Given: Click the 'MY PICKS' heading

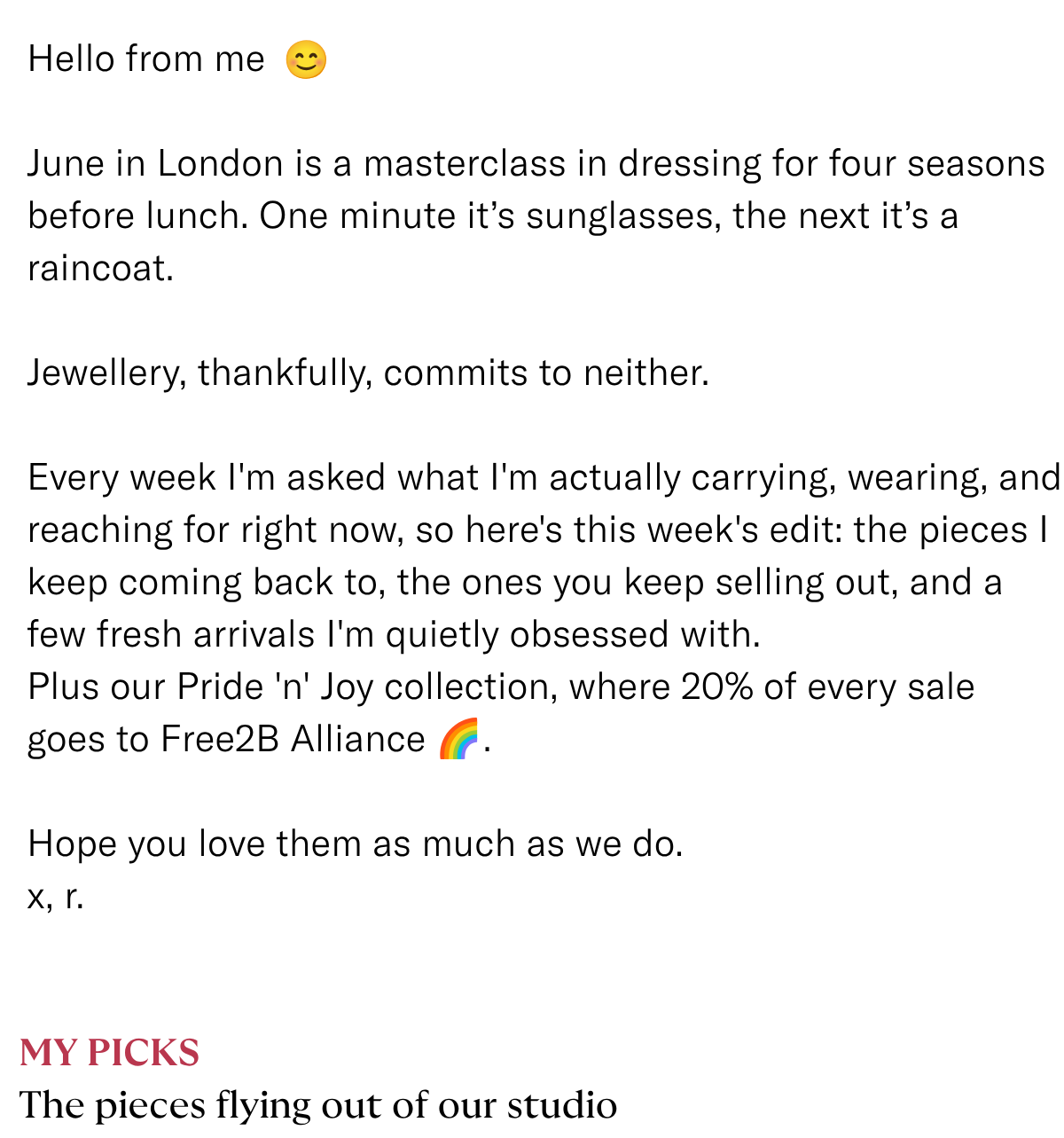Looking at the screenshot, I should (x=110, y=1053).
